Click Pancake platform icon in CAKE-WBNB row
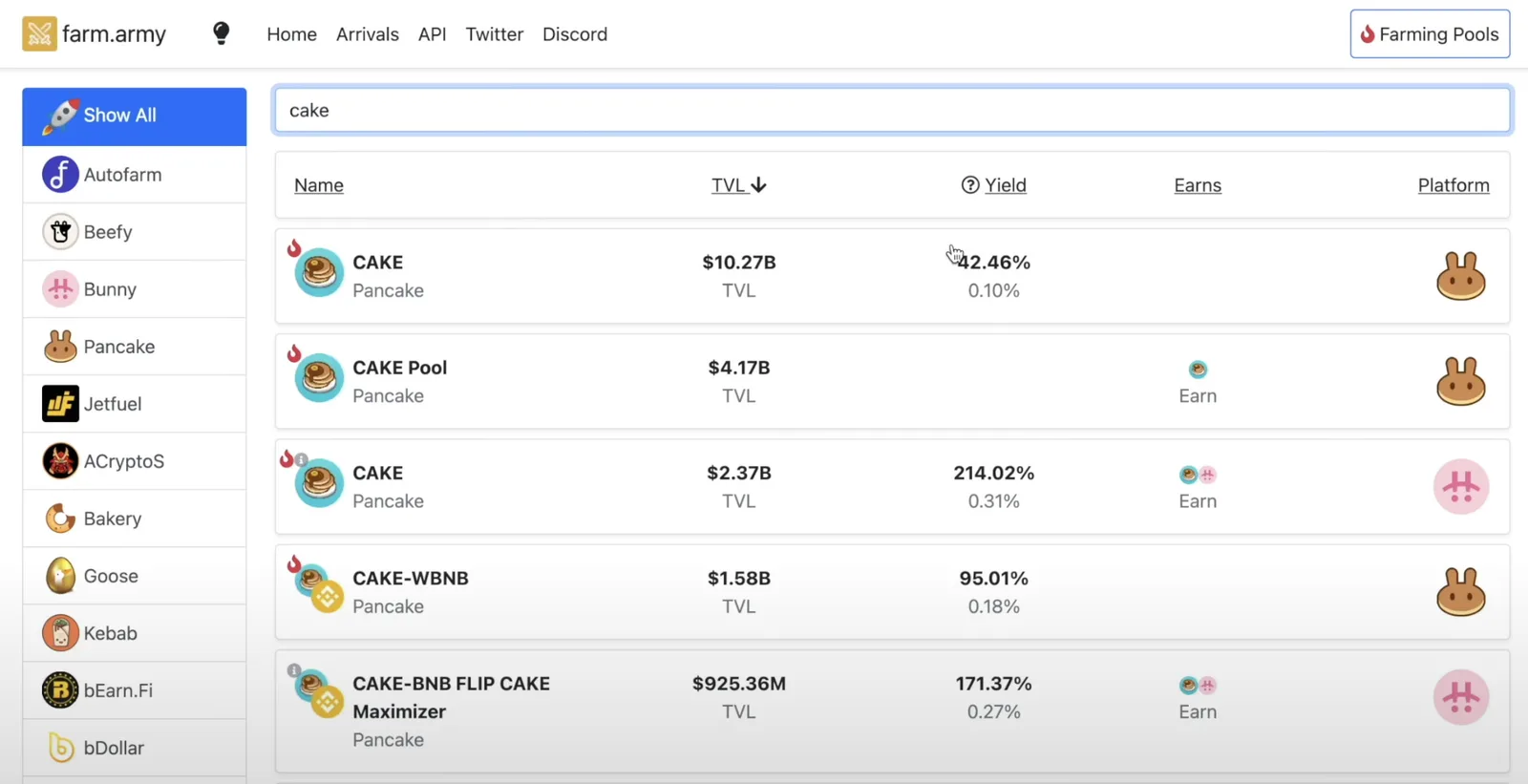Image resolution: width=1528 pixels, height=784 pixels. click(1461, 591)
